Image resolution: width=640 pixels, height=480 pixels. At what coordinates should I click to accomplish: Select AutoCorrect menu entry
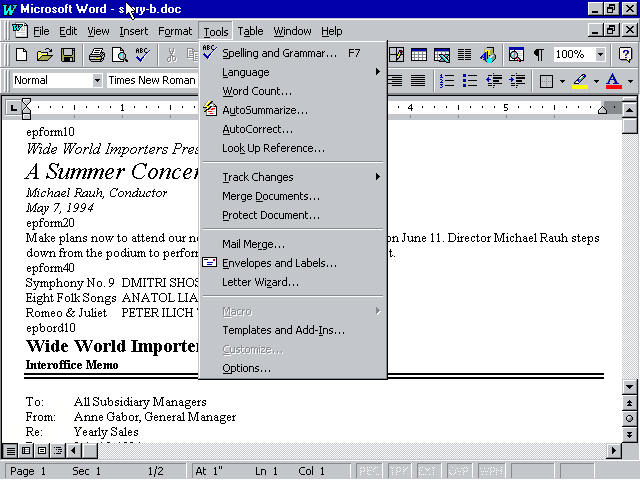pyautogui.click(x=293, y=129)
